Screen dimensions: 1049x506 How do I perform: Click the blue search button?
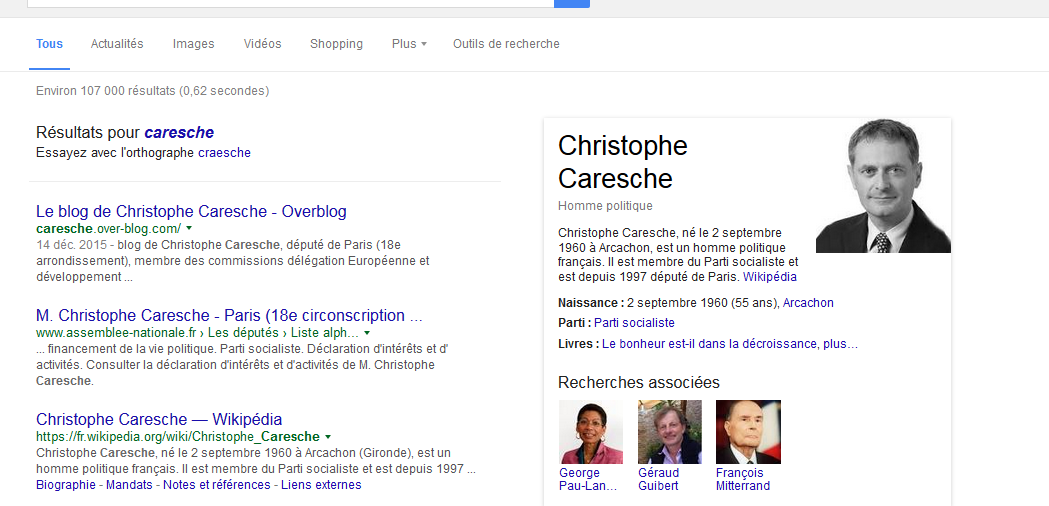[x=572, y=3]
